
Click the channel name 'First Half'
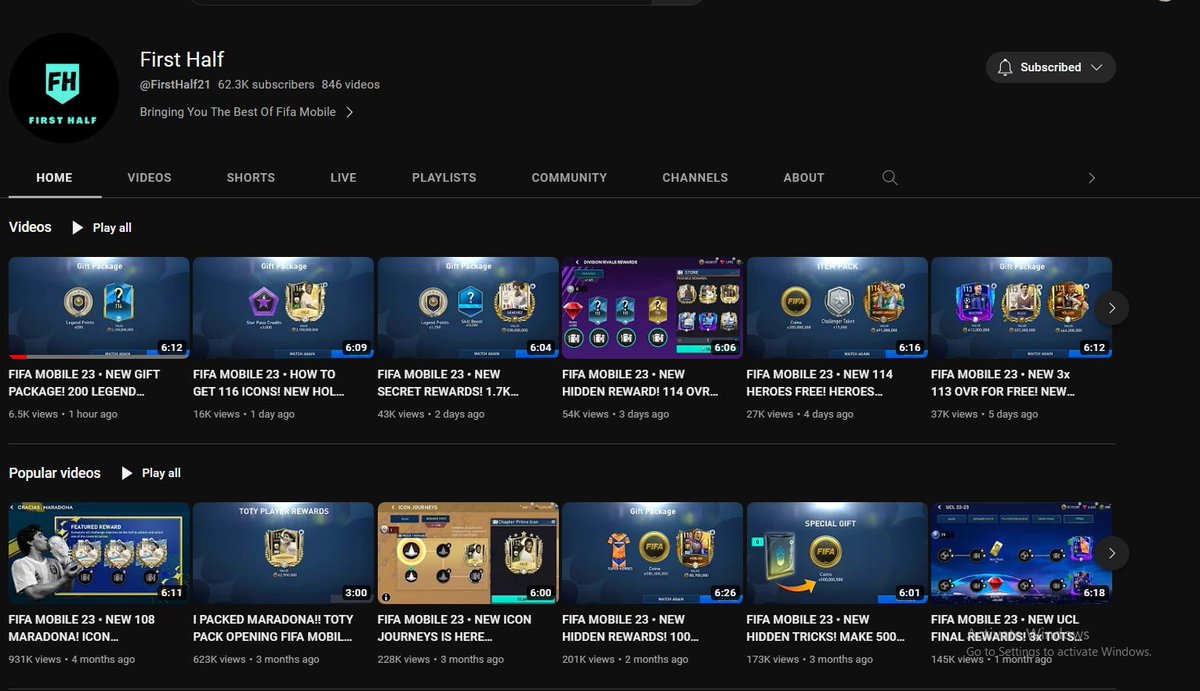pos(181,59)
